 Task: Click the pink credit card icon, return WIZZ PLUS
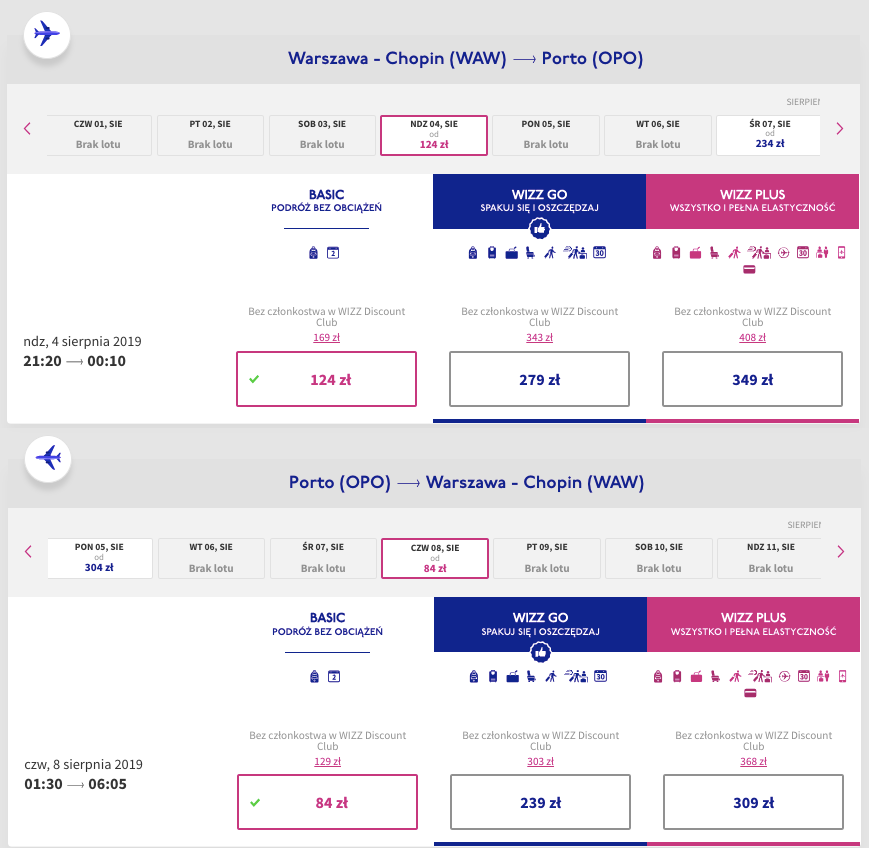pos(750,693)
